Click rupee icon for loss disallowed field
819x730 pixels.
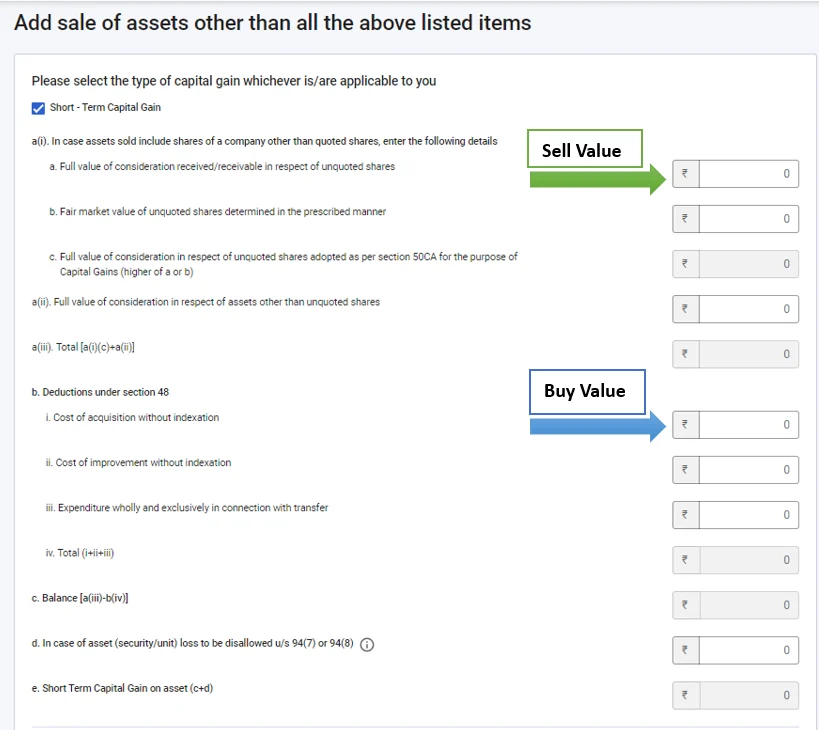[x=685, y=650]
